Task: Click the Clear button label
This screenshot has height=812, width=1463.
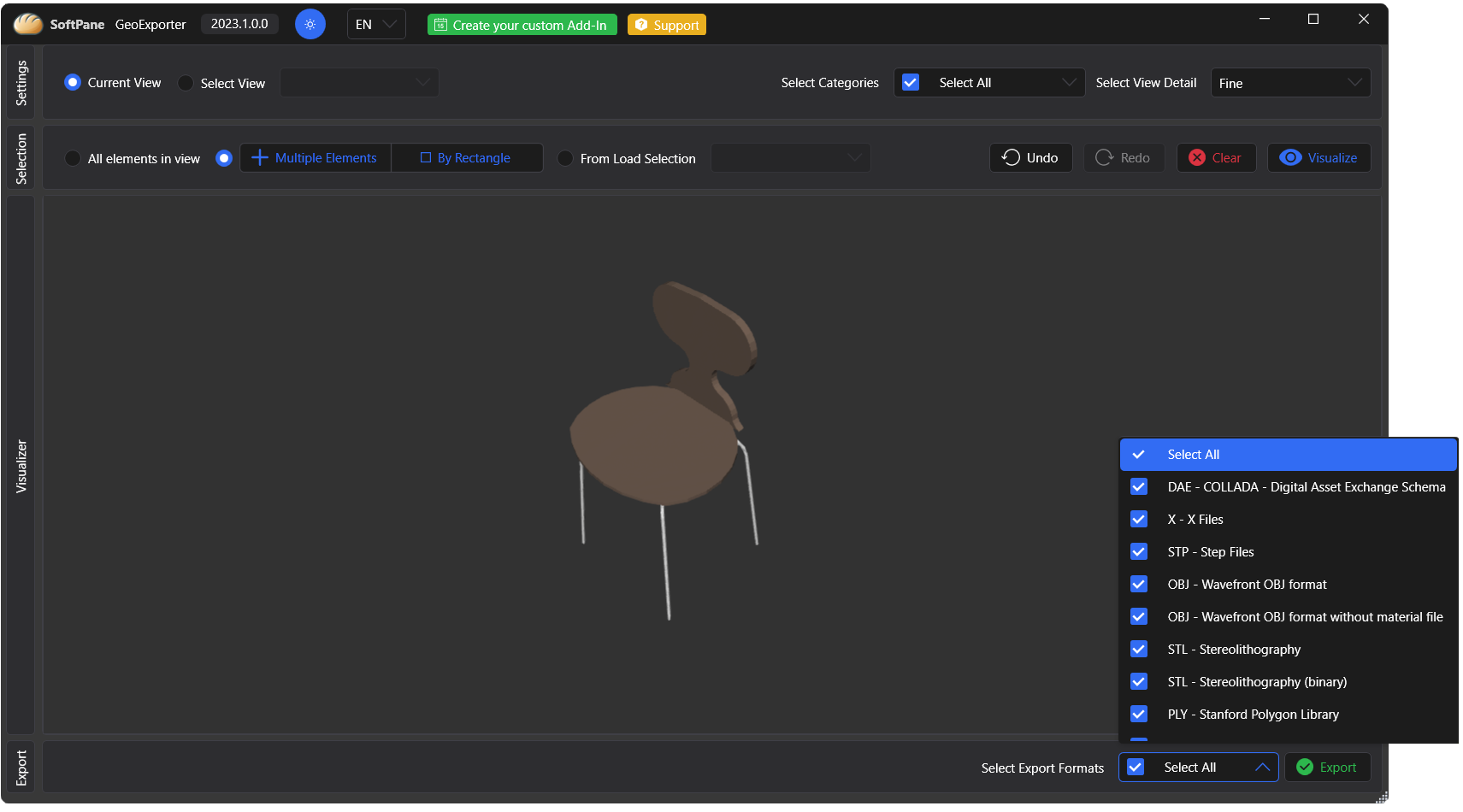Action: coord(1226,158)
